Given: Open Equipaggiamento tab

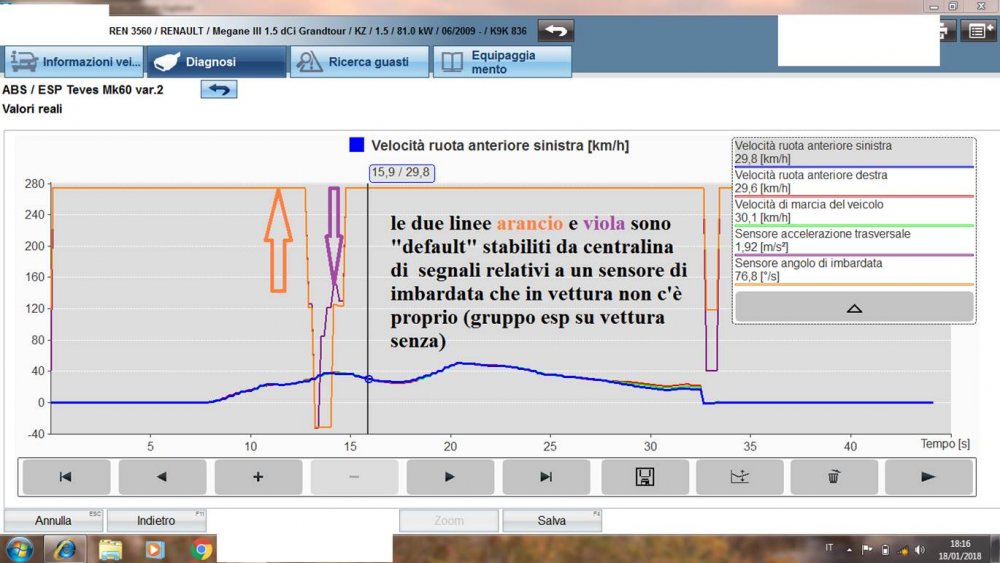Looking at the screenshot, I should [502, 62].
